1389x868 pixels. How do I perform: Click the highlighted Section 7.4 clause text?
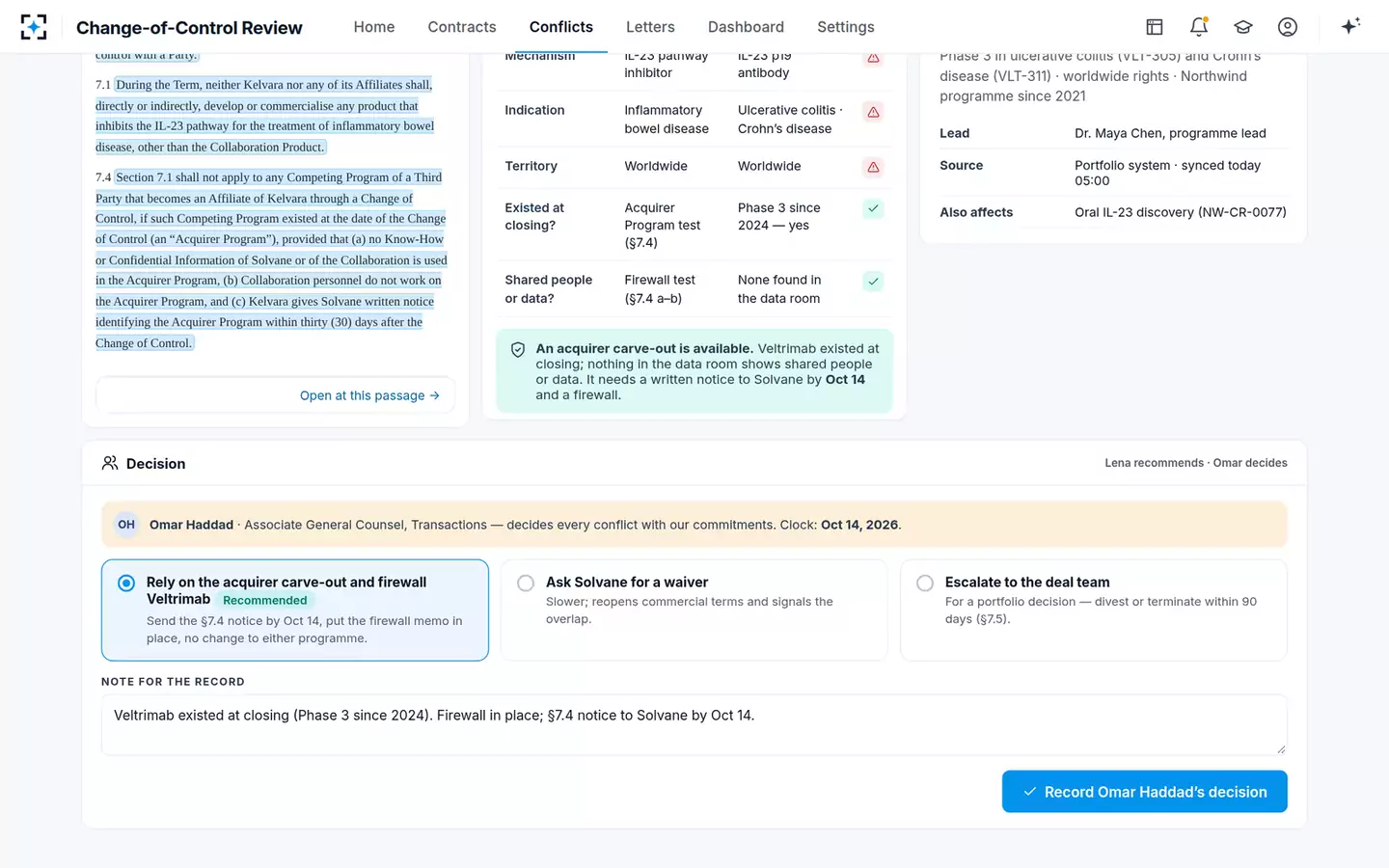[x=271, y=260]
